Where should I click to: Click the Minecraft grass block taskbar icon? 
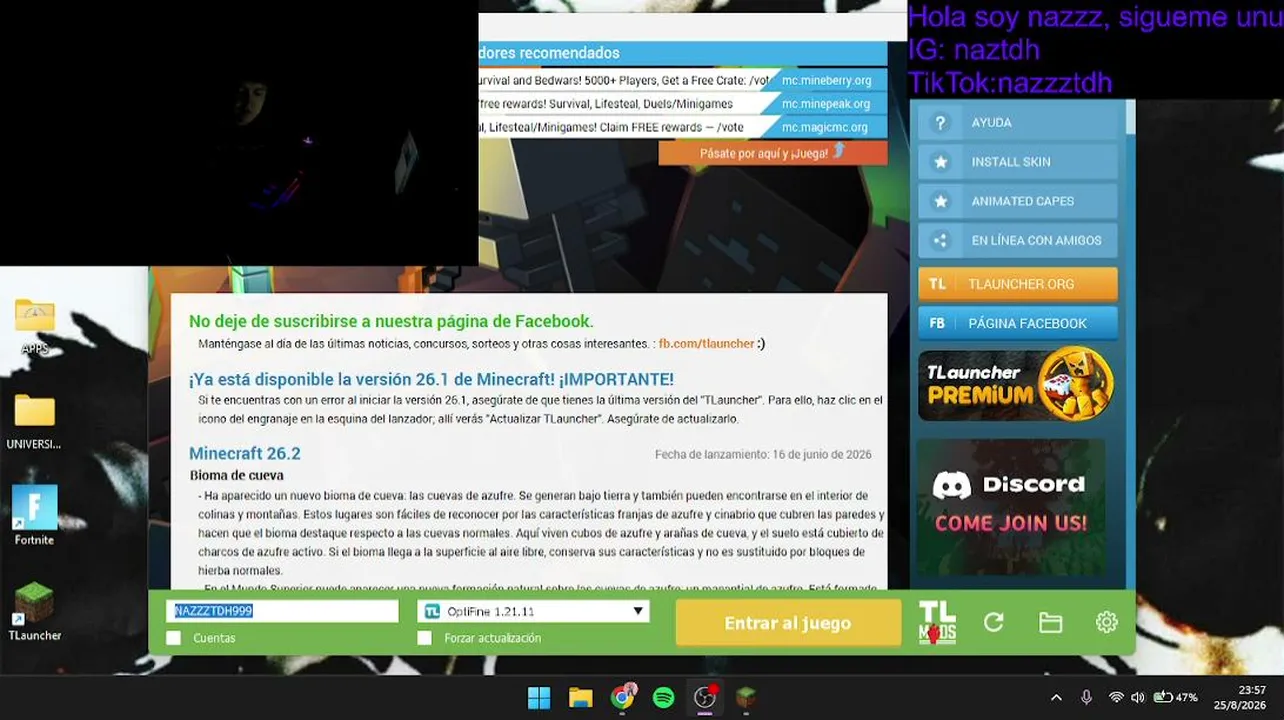pos(746,697)
